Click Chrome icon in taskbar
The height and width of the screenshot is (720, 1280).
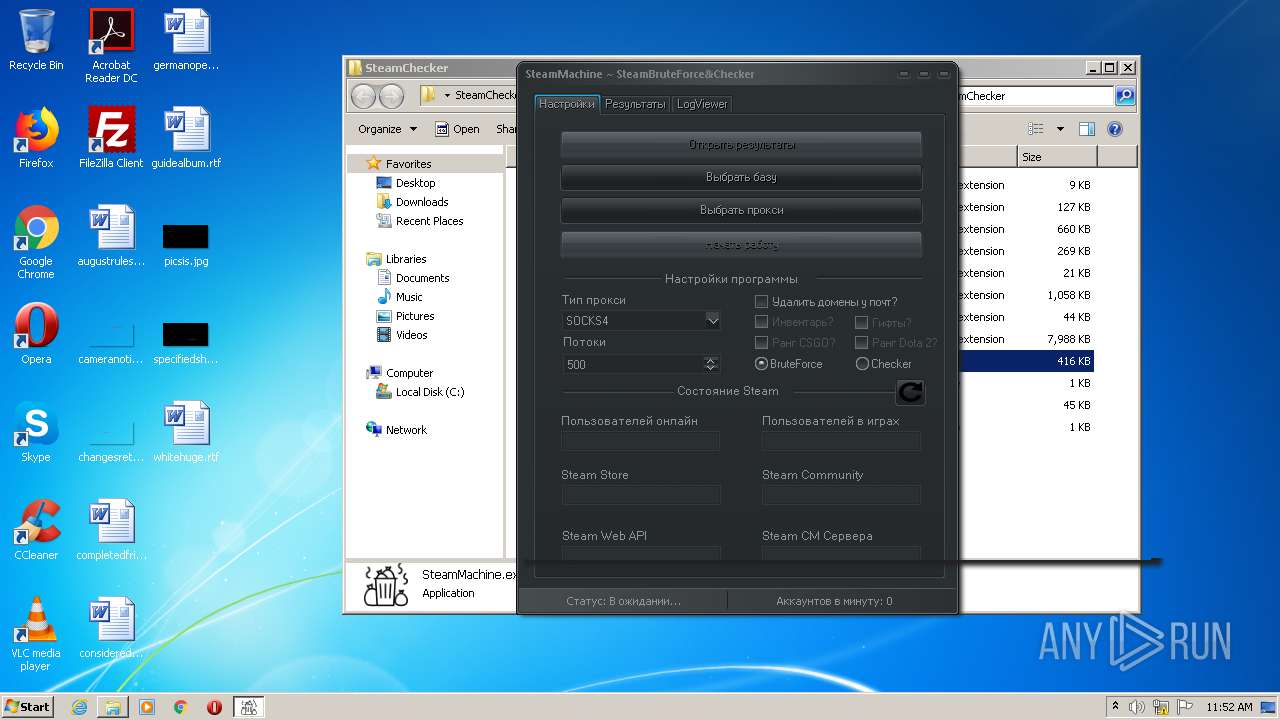[181, 707]
